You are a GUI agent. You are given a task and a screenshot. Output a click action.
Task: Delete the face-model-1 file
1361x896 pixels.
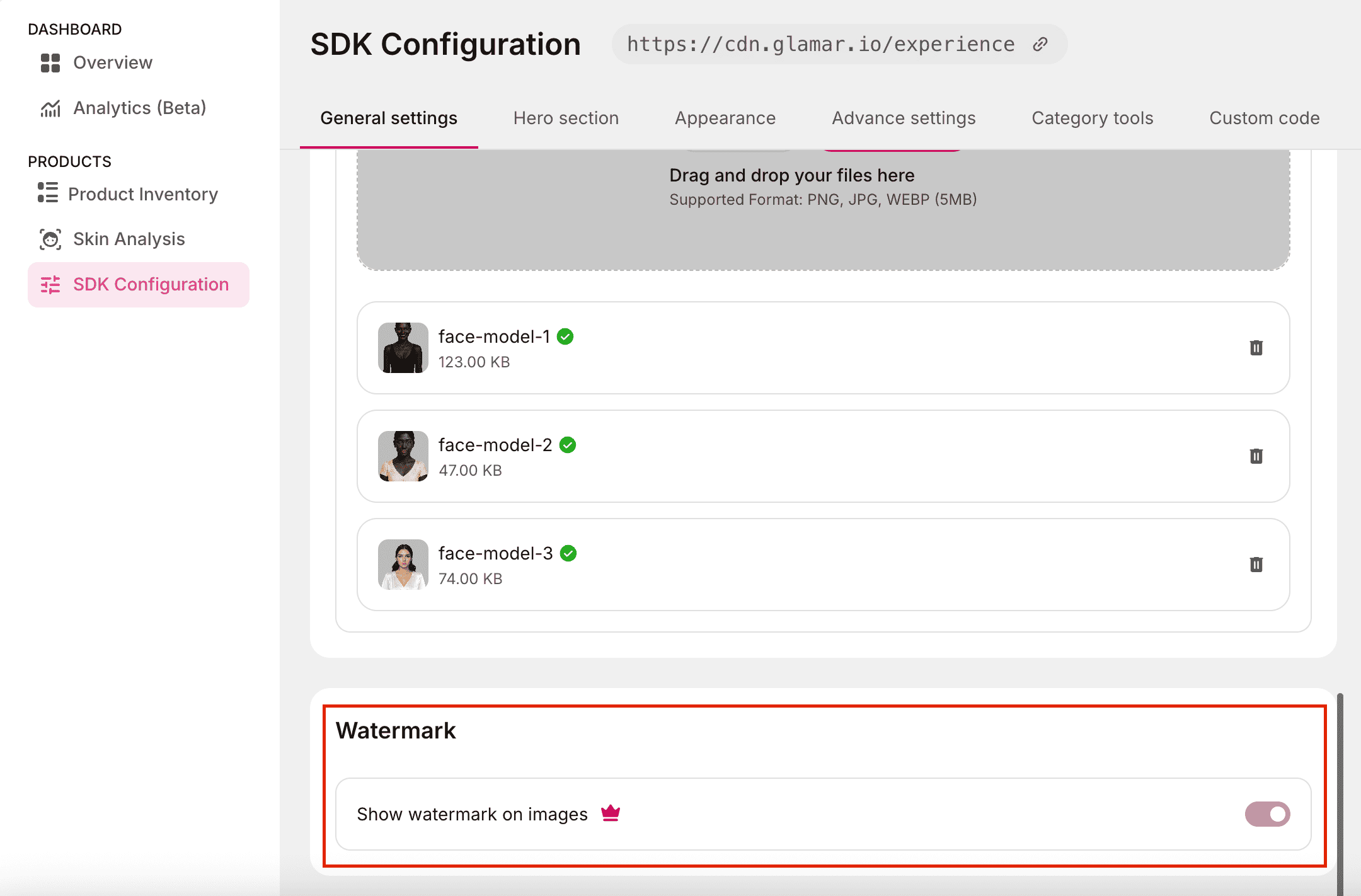click(1256, 348)
